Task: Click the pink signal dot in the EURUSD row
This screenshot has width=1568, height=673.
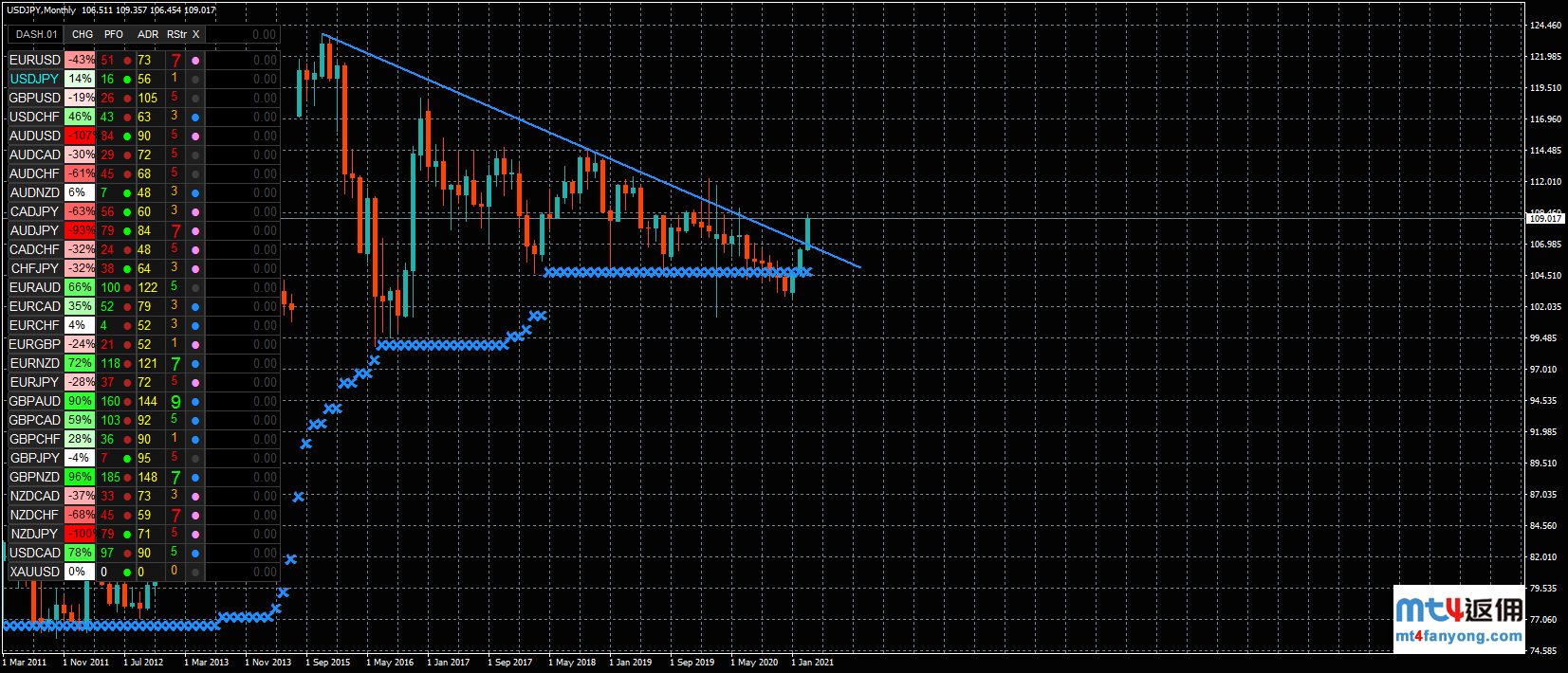Action: [195, 61]
